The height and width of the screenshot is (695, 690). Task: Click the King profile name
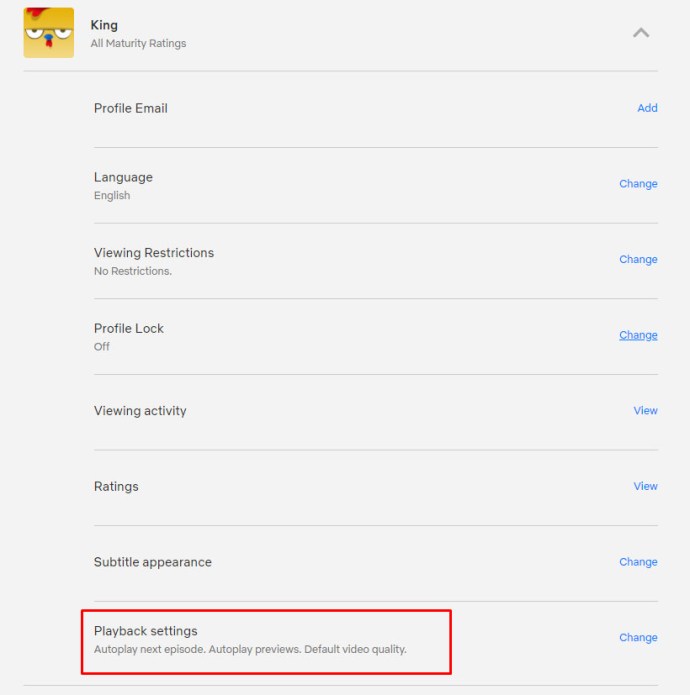pos(104,25)
